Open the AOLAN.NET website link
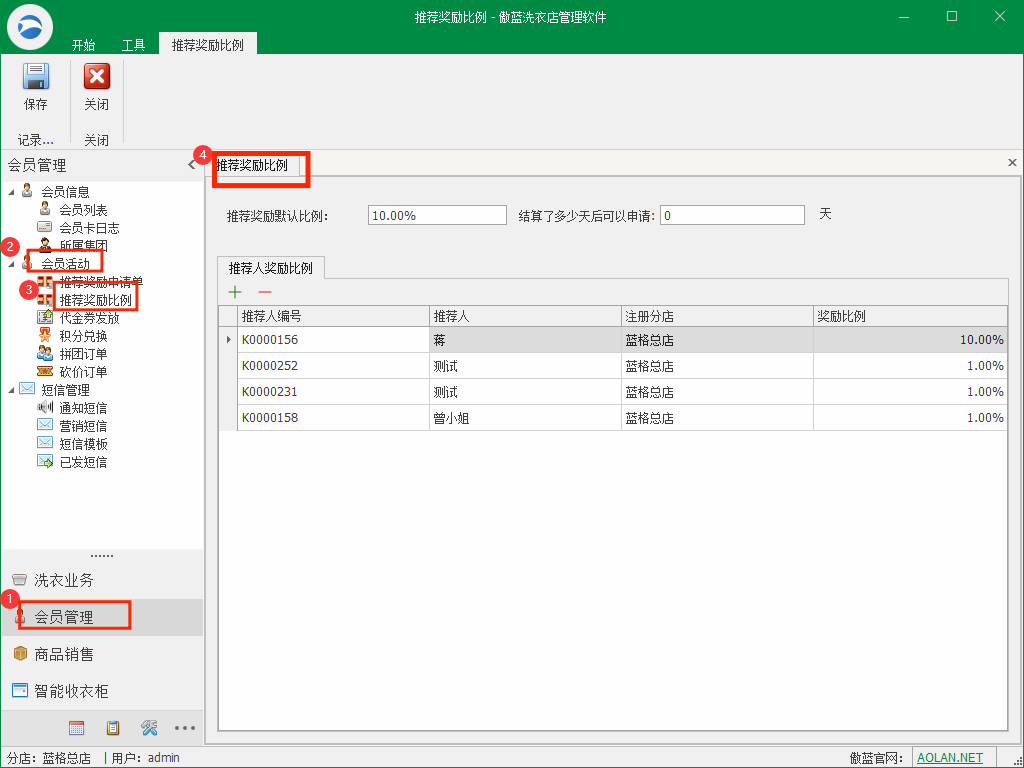This screenshot has width=1024, height=768. [950, 758]
